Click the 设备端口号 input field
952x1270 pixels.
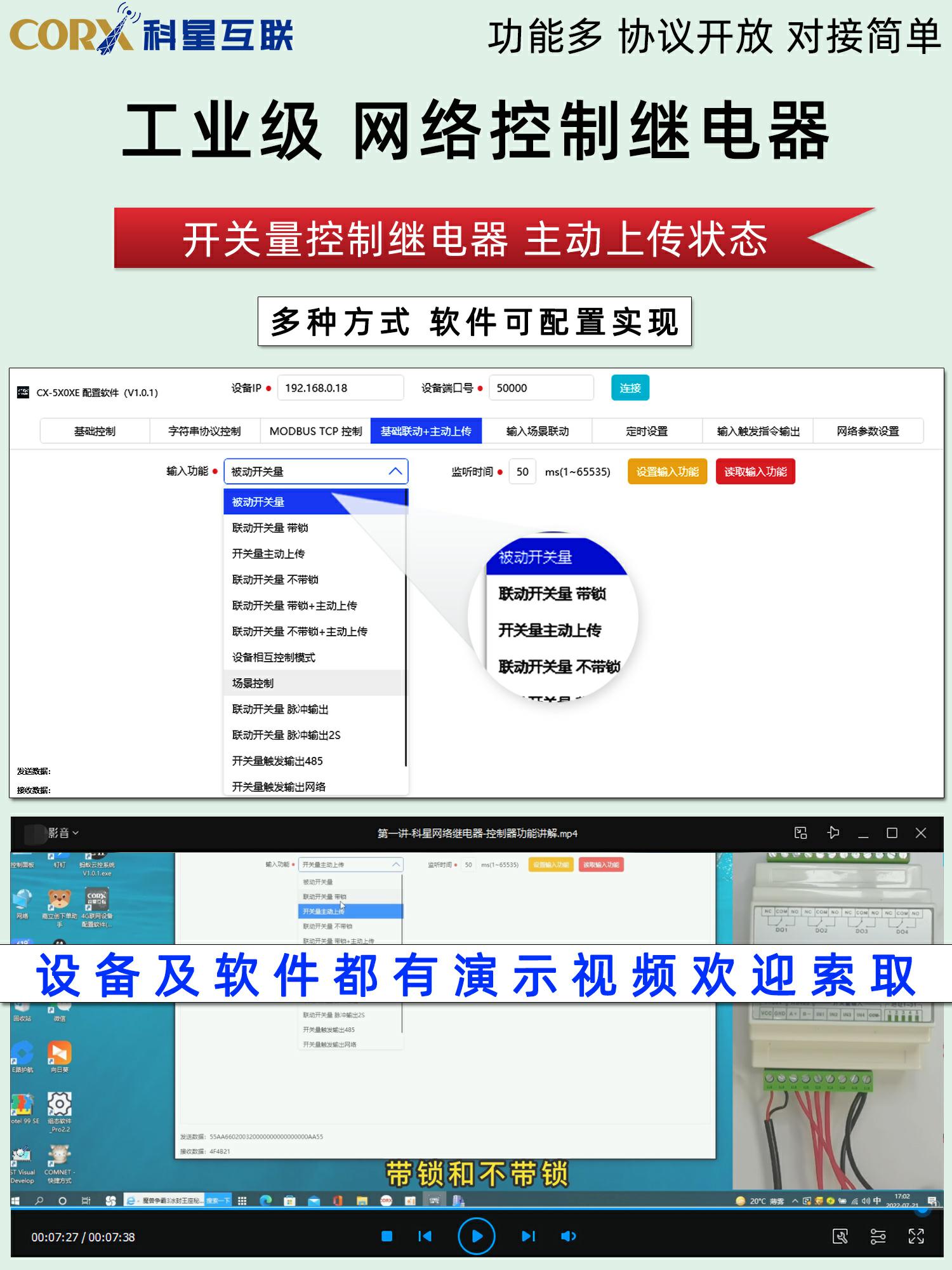click(541, 388)
